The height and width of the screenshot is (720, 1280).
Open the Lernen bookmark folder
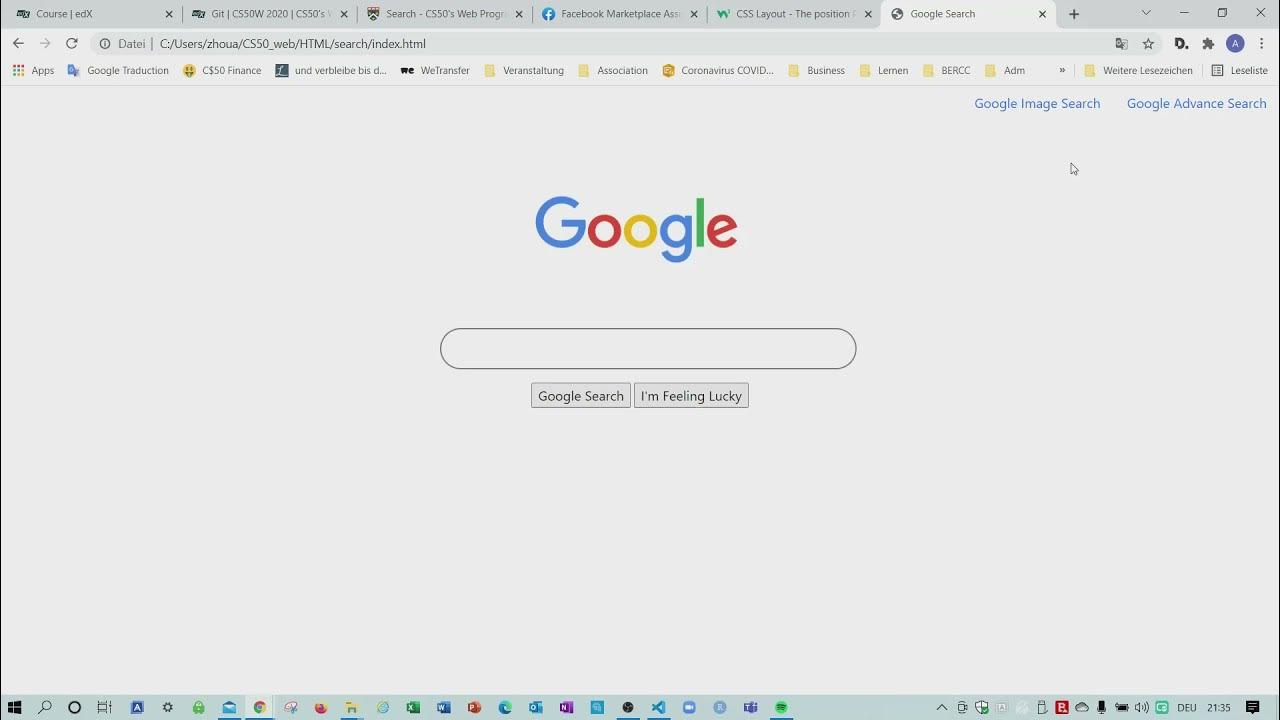(x=884, y=71)
